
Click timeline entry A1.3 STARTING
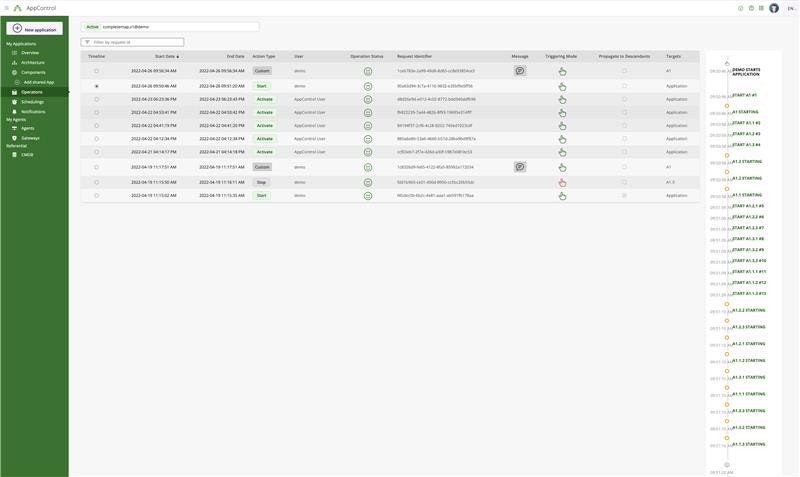coord(747,162)
